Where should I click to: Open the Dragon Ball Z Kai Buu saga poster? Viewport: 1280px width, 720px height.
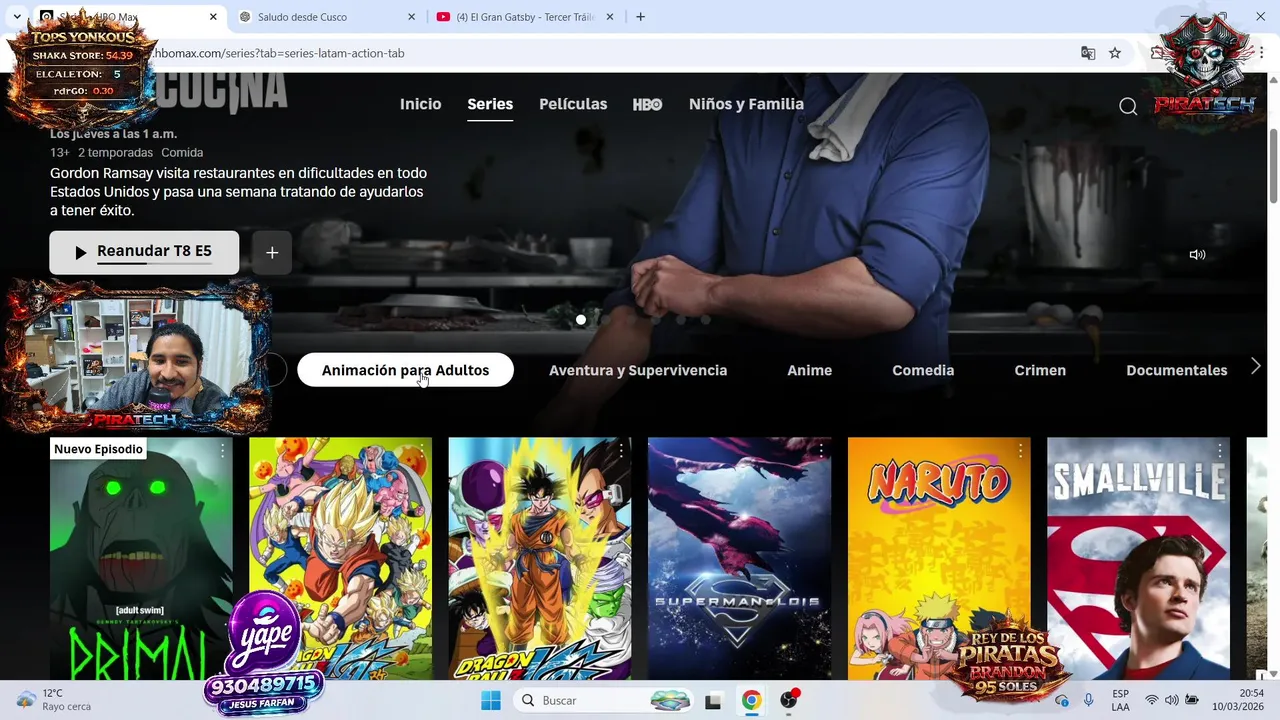point(340,559)
